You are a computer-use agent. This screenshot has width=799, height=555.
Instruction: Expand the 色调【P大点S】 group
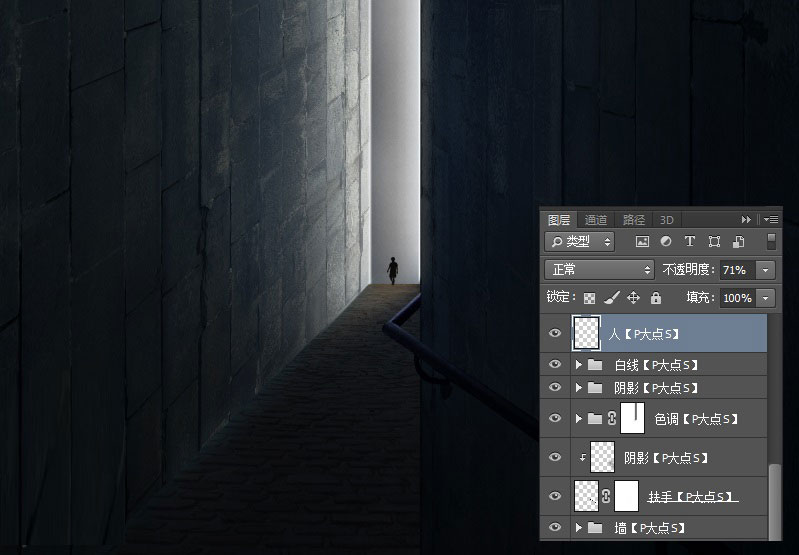point(579,418)
